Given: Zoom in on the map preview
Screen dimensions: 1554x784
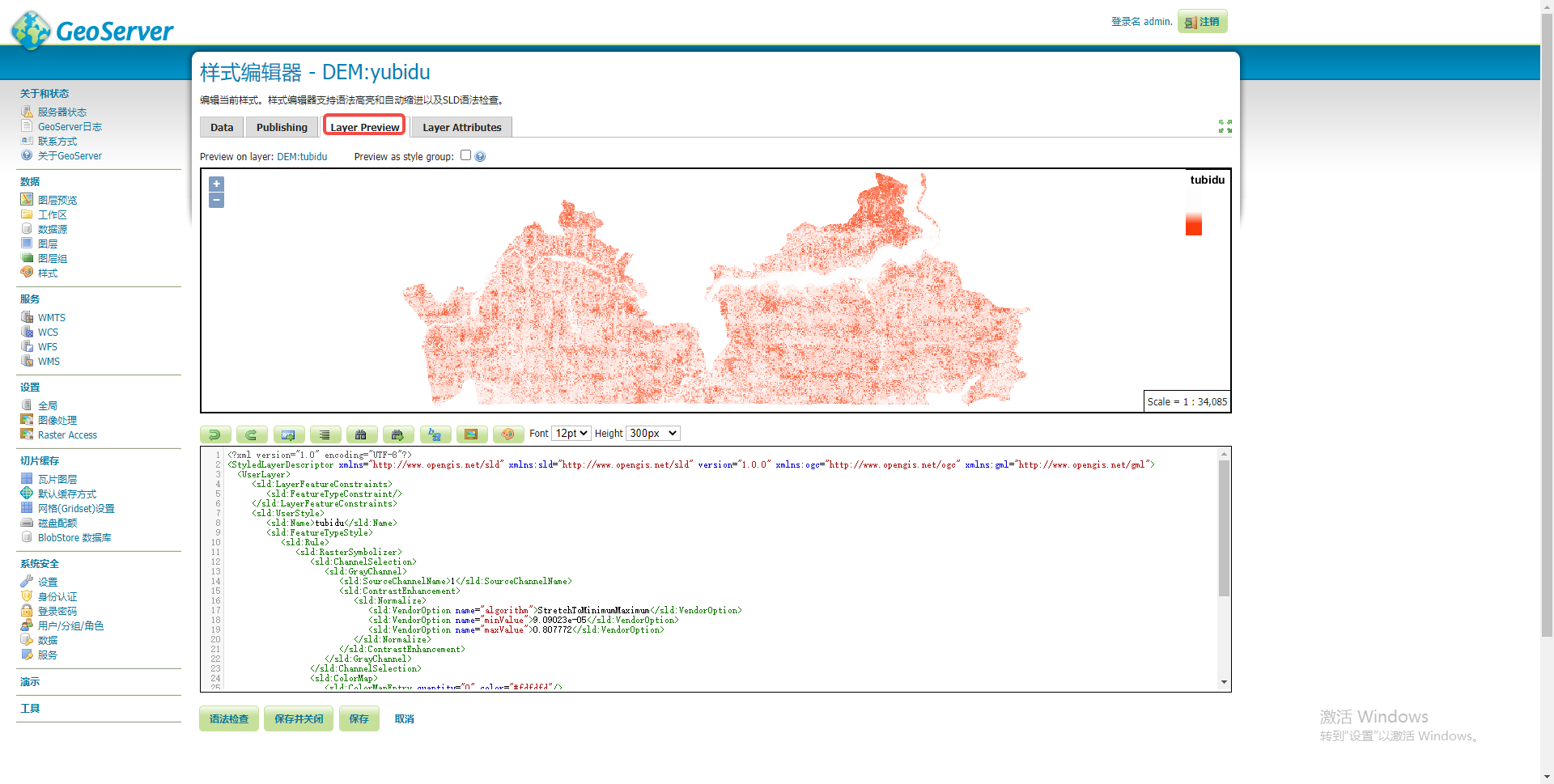Looking at the screenshot, I should (216, 184).
